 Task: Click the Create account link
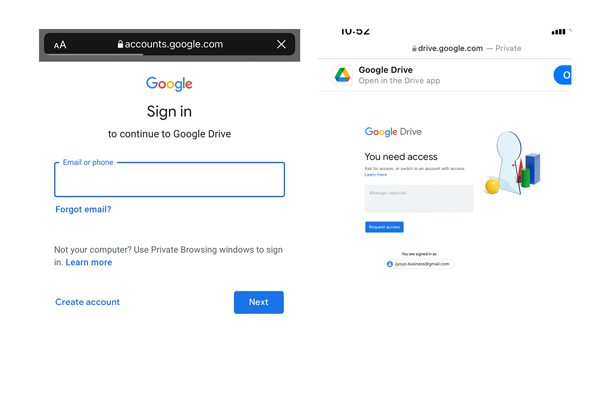pyautogui.click(x=87, y=302)
